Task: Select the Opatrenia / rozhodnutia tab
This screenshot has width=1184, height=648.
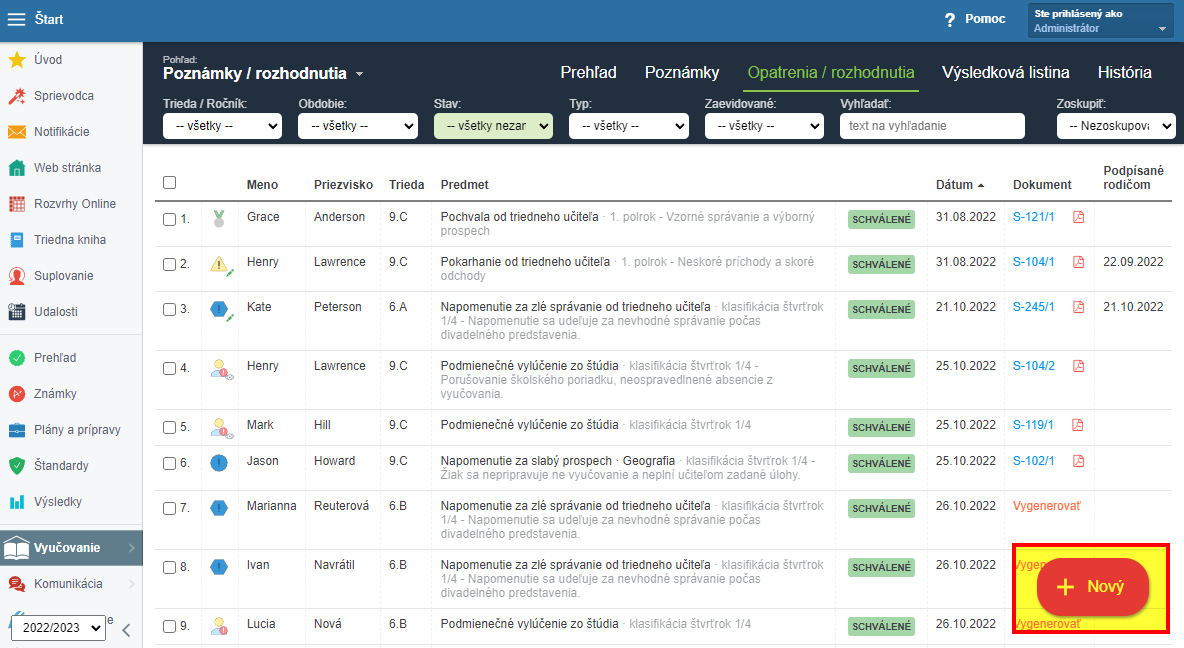Action: pyautogui.click(x=831, y=73)
